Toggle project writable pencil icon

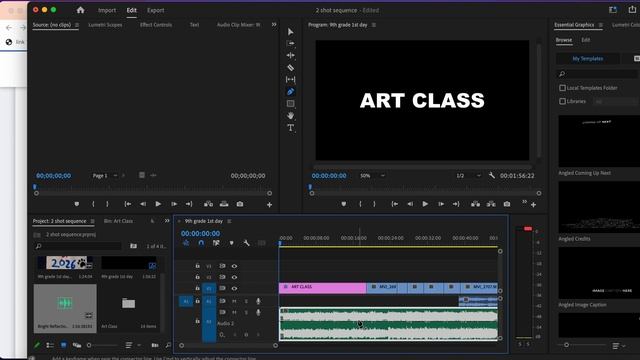pyautogui.click(x=37, y=345)
